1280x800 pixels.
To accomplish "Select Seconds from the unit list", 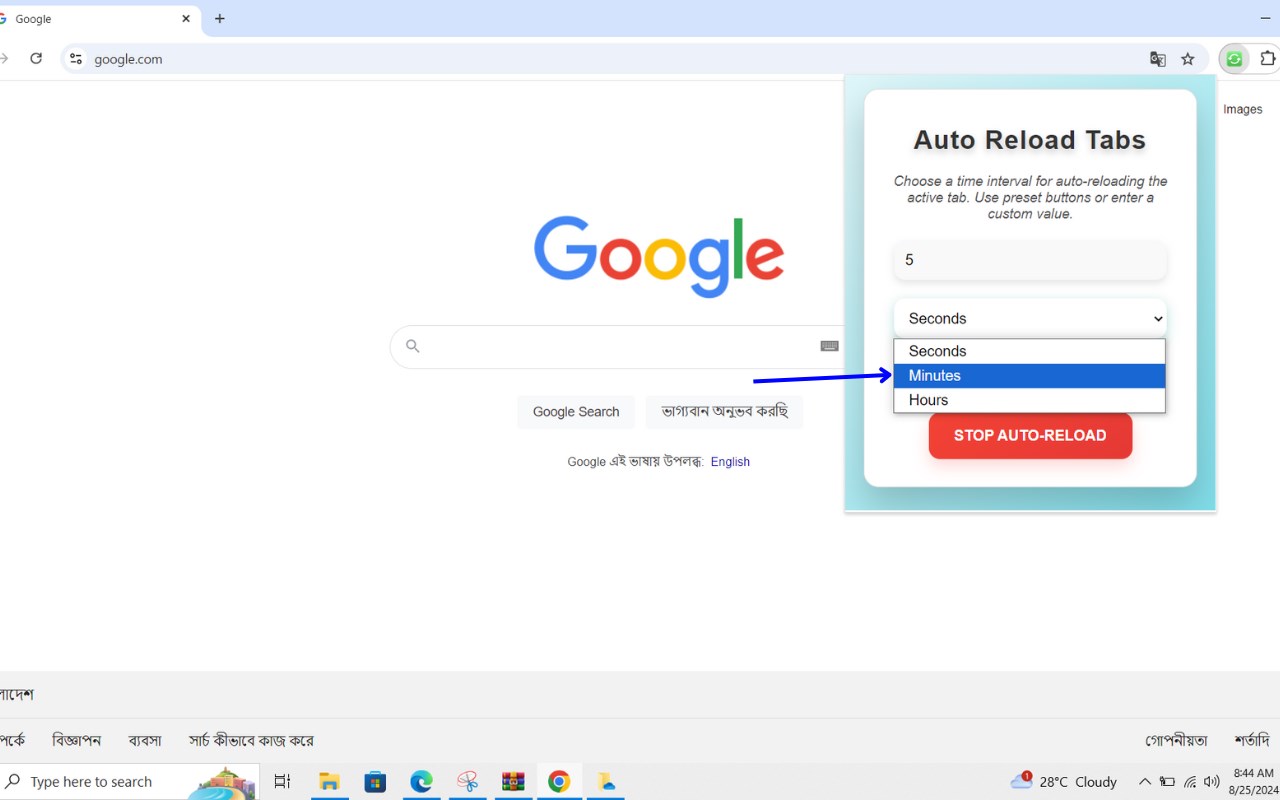I will pos(1030,351).
